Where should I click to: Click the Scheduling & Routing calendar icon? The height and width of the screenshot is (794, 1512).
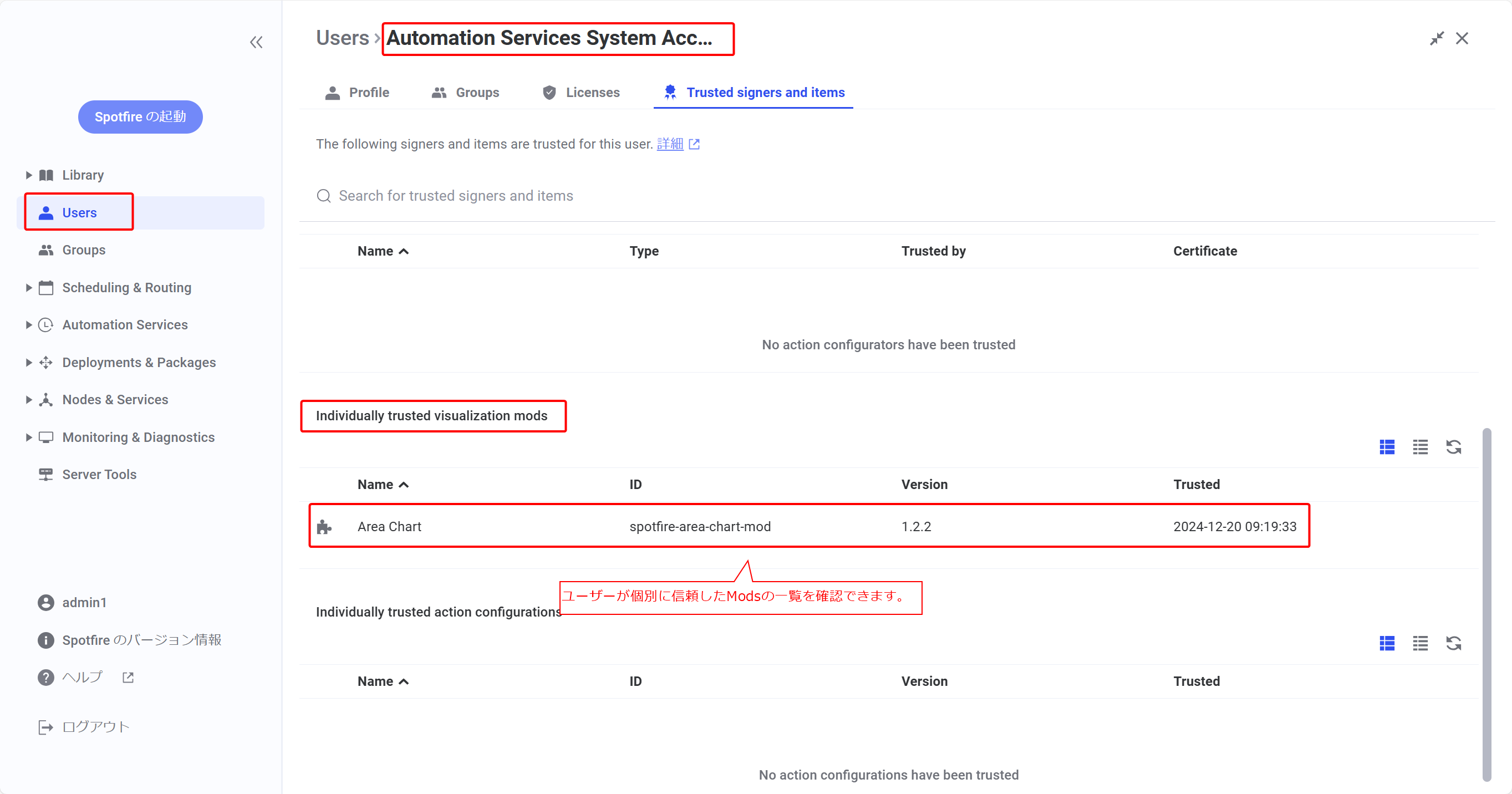[46, 288]
